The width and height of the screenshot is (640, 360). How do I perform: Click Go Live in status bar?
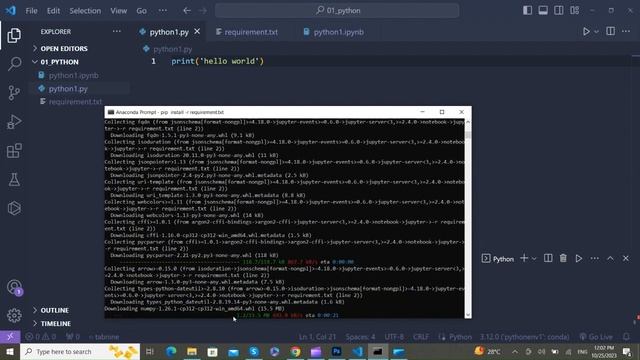596,337
